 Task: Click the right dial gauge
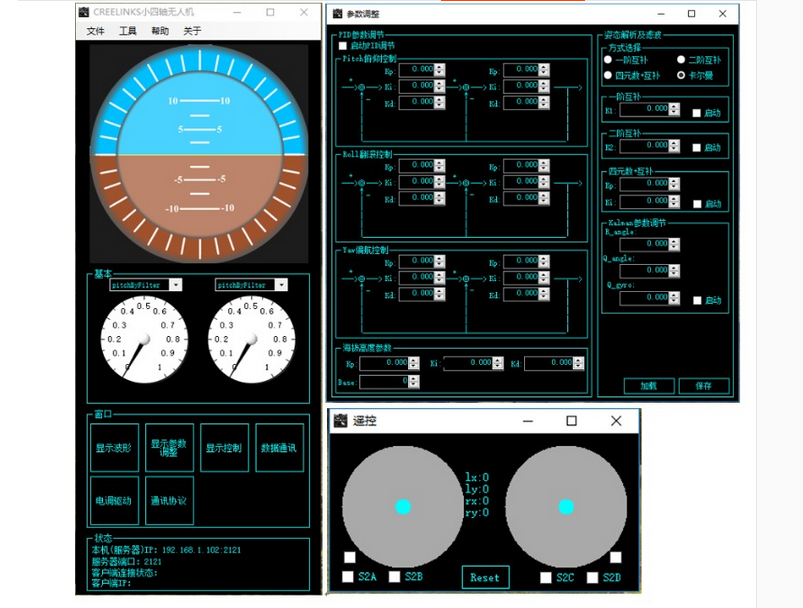pyautogui.click(x=251, y=340)
